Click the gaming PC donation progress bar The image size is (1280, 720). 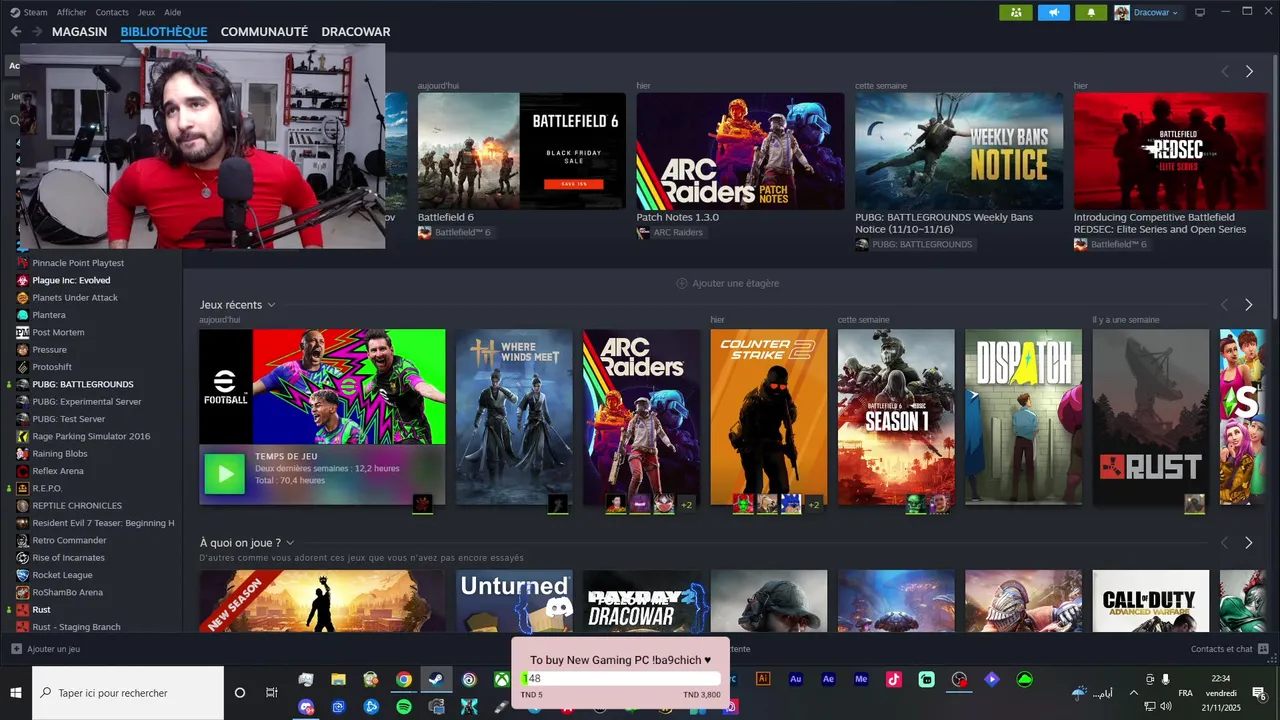coord(621,679)
